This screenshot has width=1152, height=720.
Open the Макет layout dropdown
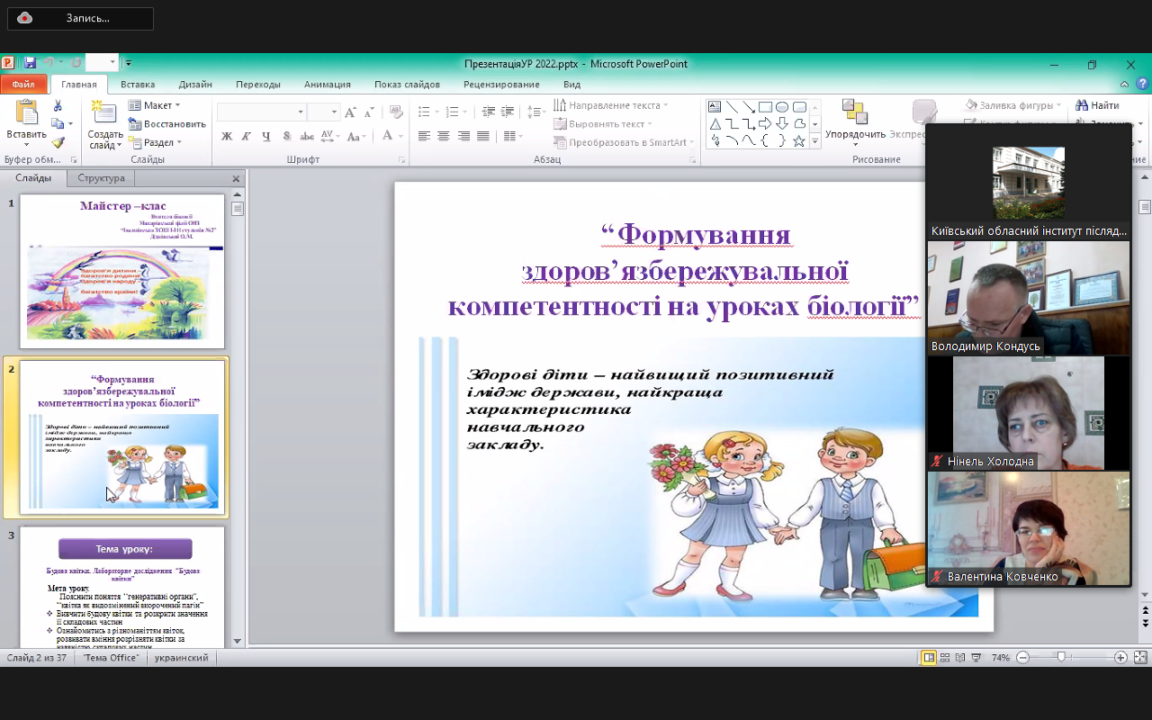(x=154, y=105)
